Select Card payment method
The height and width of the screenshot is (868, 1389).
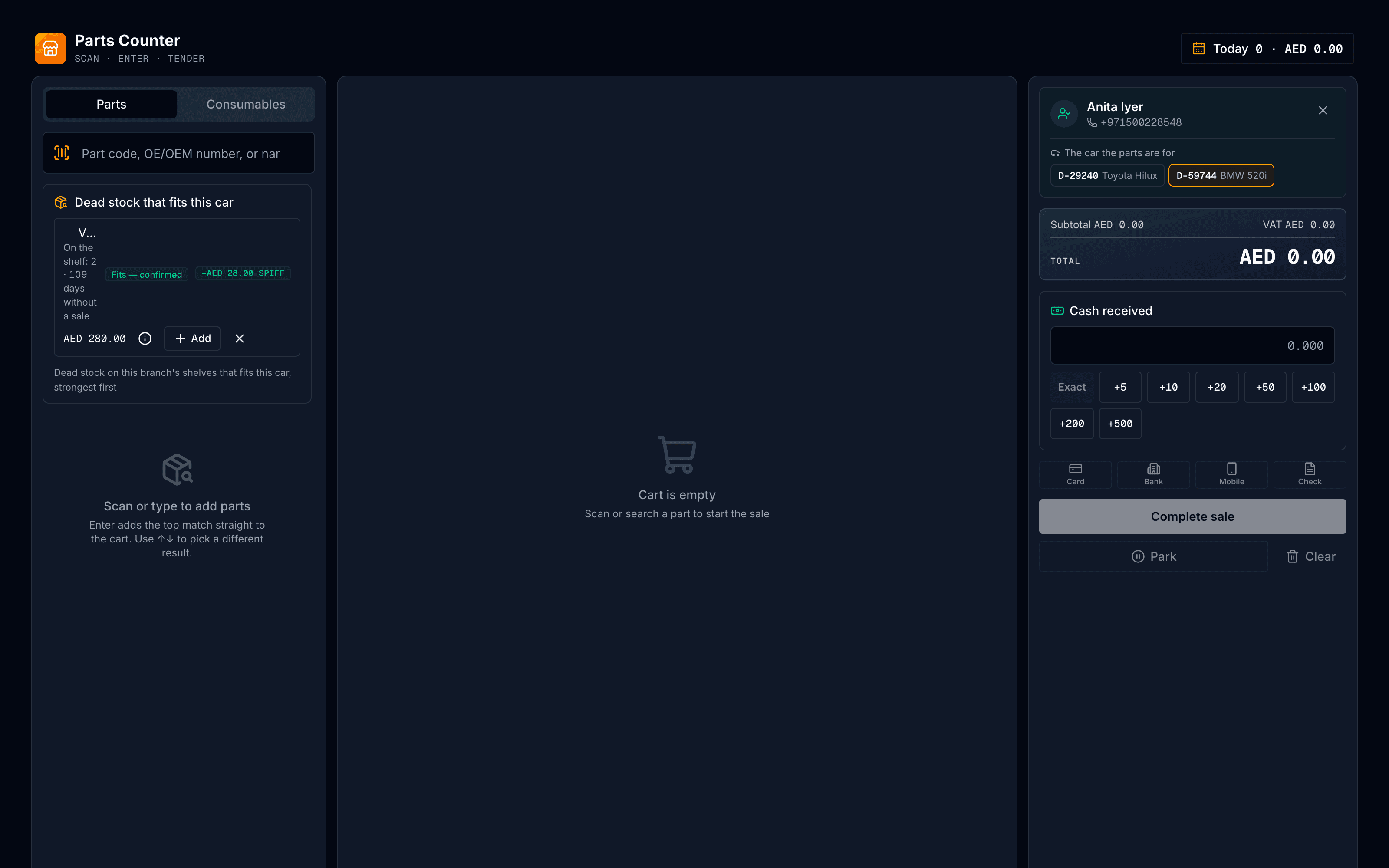1075,474
